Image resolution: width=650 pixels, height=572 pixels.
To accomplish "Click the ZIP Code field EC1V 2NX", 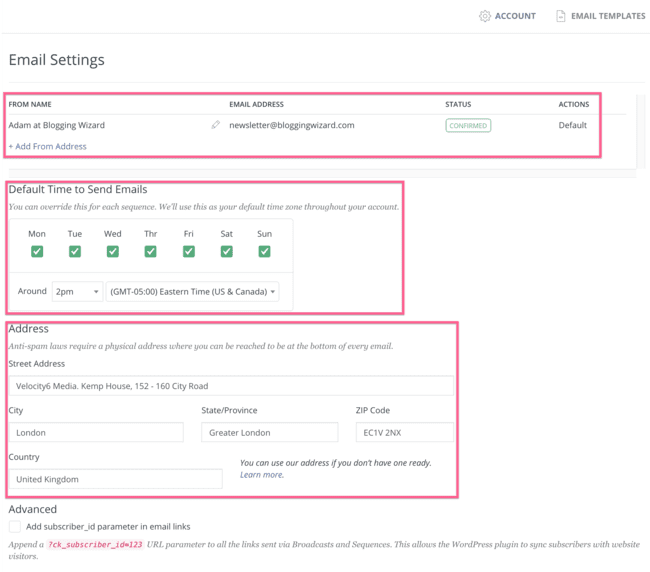I will tap(405, 432).
